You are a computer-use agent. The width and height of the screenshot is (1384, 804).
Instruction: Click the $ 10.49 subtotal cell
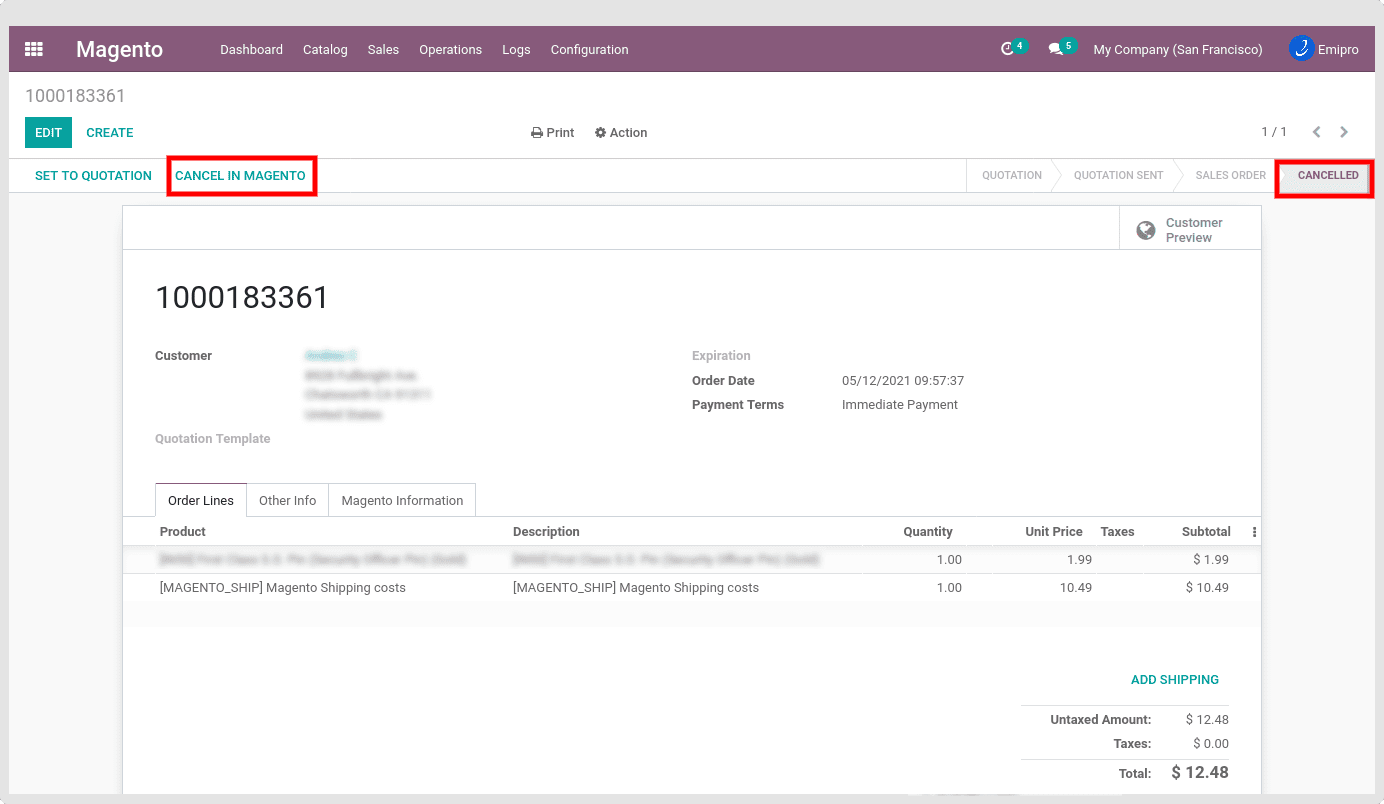click(1207, 588)
